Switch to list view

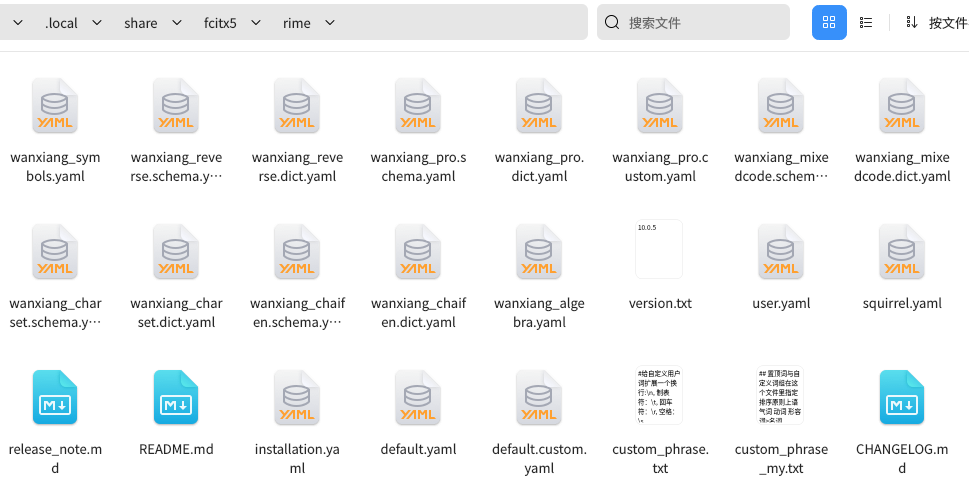coord(866,22)
